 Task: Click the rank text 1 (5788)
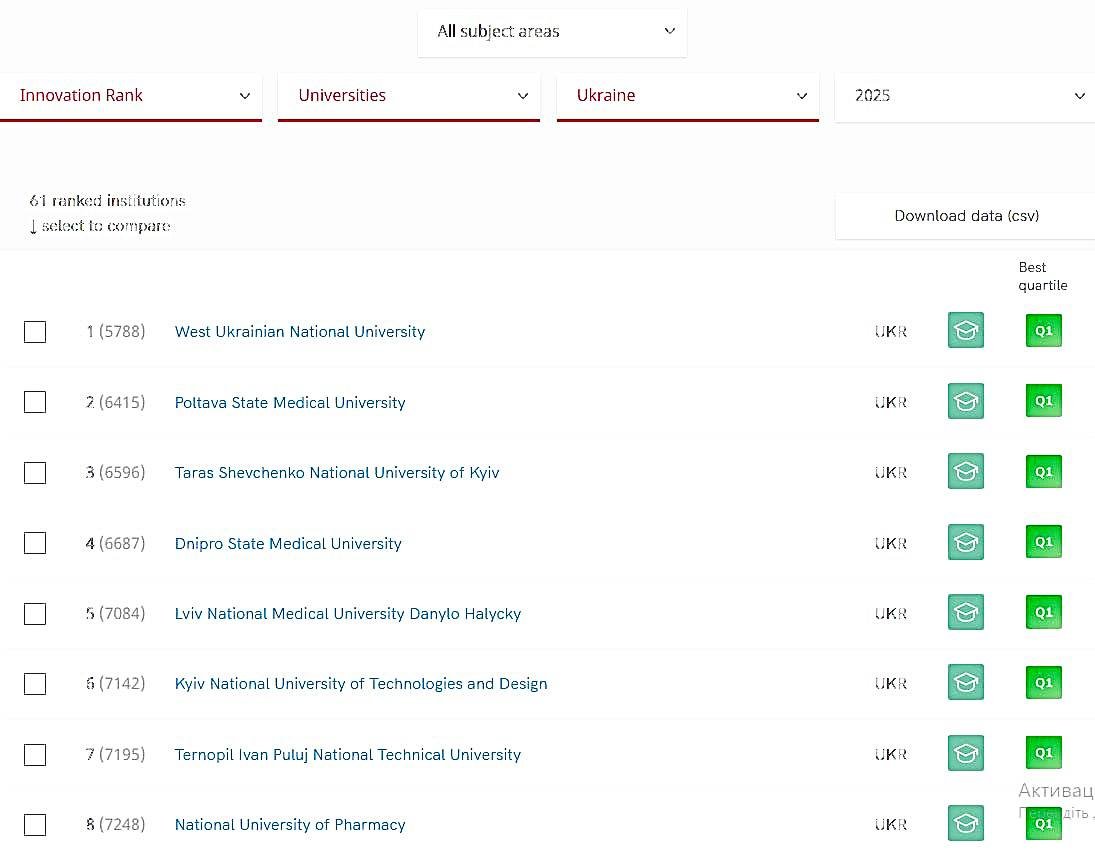(116, 331)
